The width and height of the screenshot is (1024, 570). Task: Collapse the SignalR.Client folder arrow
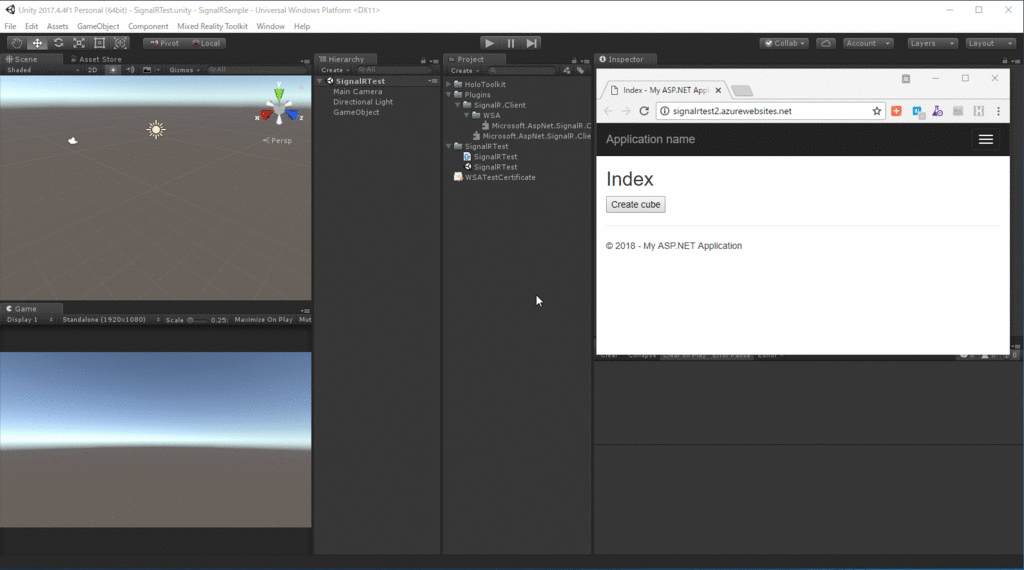point(458,105)
